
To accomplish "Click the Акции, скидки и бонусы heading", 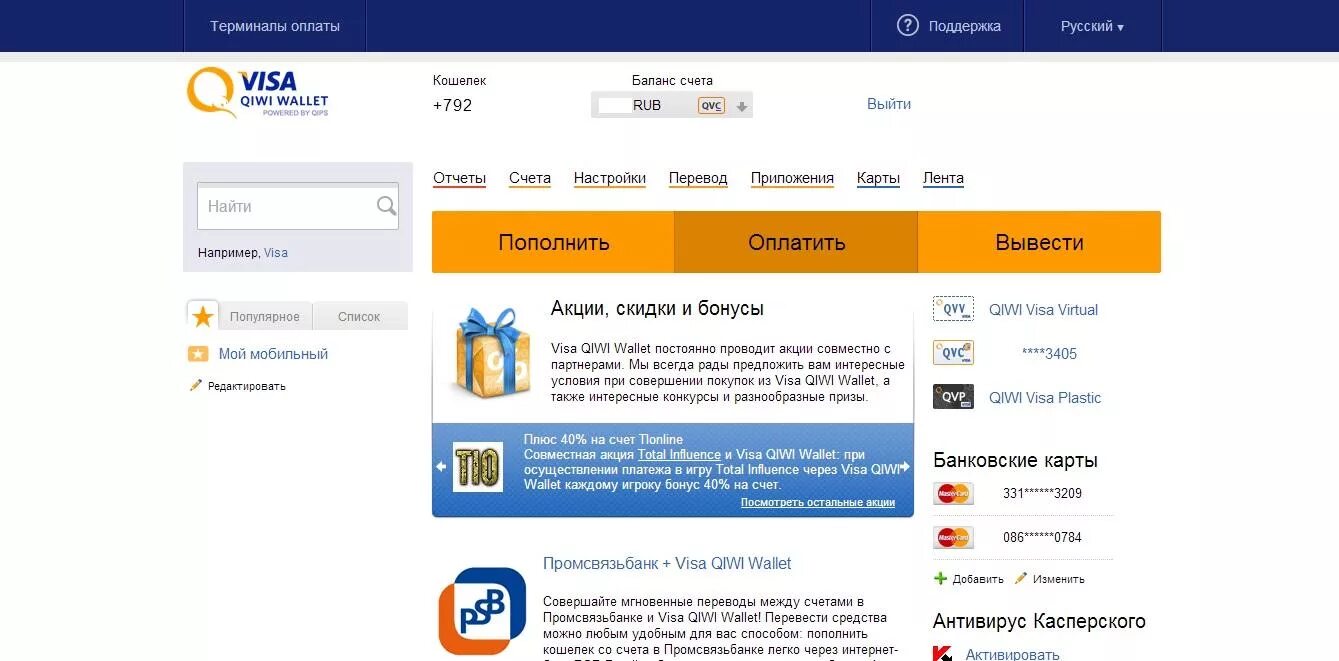I will [657, 308].
